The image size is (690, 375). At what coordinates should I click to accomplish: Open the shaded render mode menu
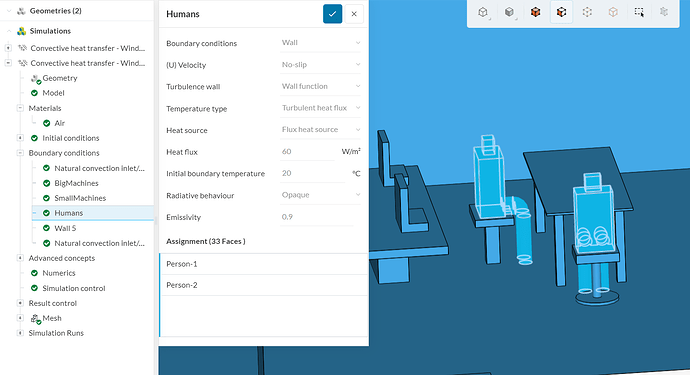(509, 12)
